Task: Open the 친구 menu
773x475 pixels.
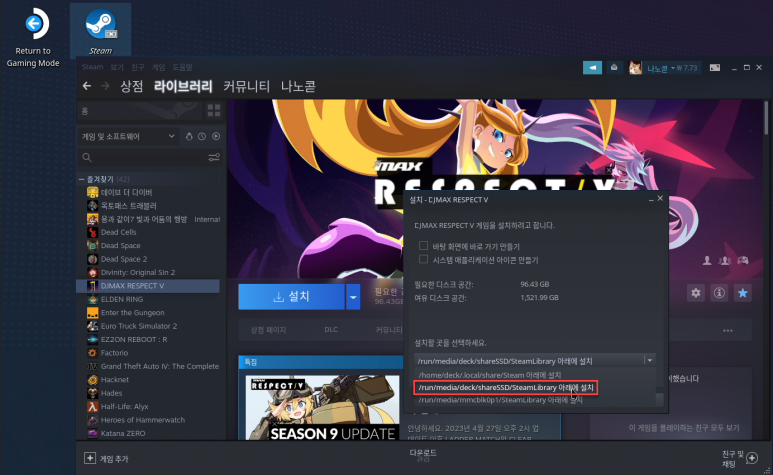Action: pos(138,67)
